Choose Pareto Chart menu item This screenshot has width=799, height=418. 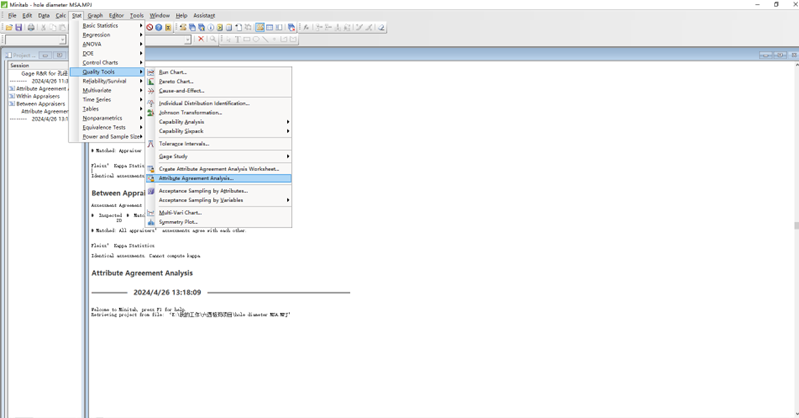(219, 82)
